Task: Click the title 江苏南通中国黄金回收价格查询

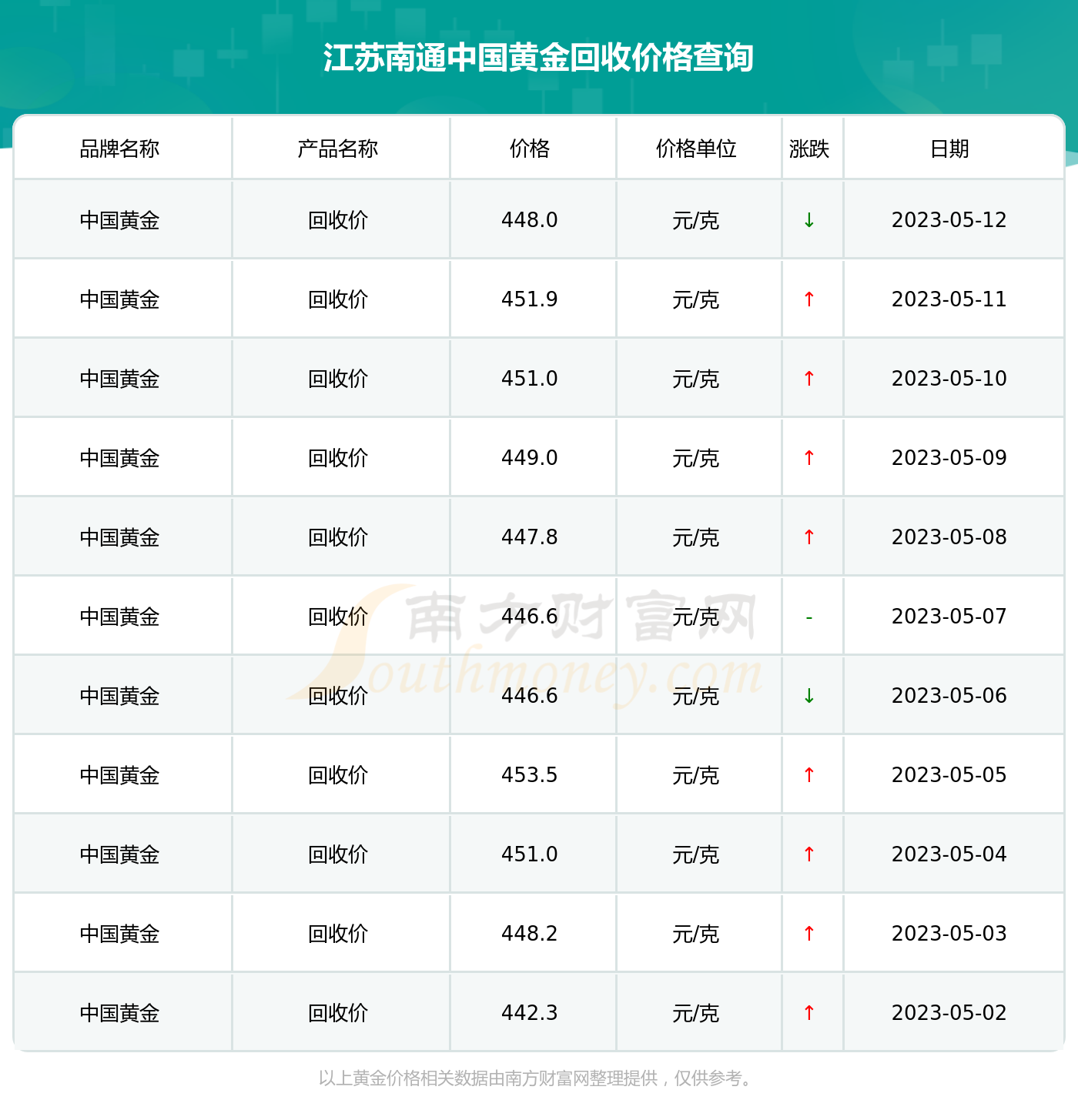Action: [538, 58]
